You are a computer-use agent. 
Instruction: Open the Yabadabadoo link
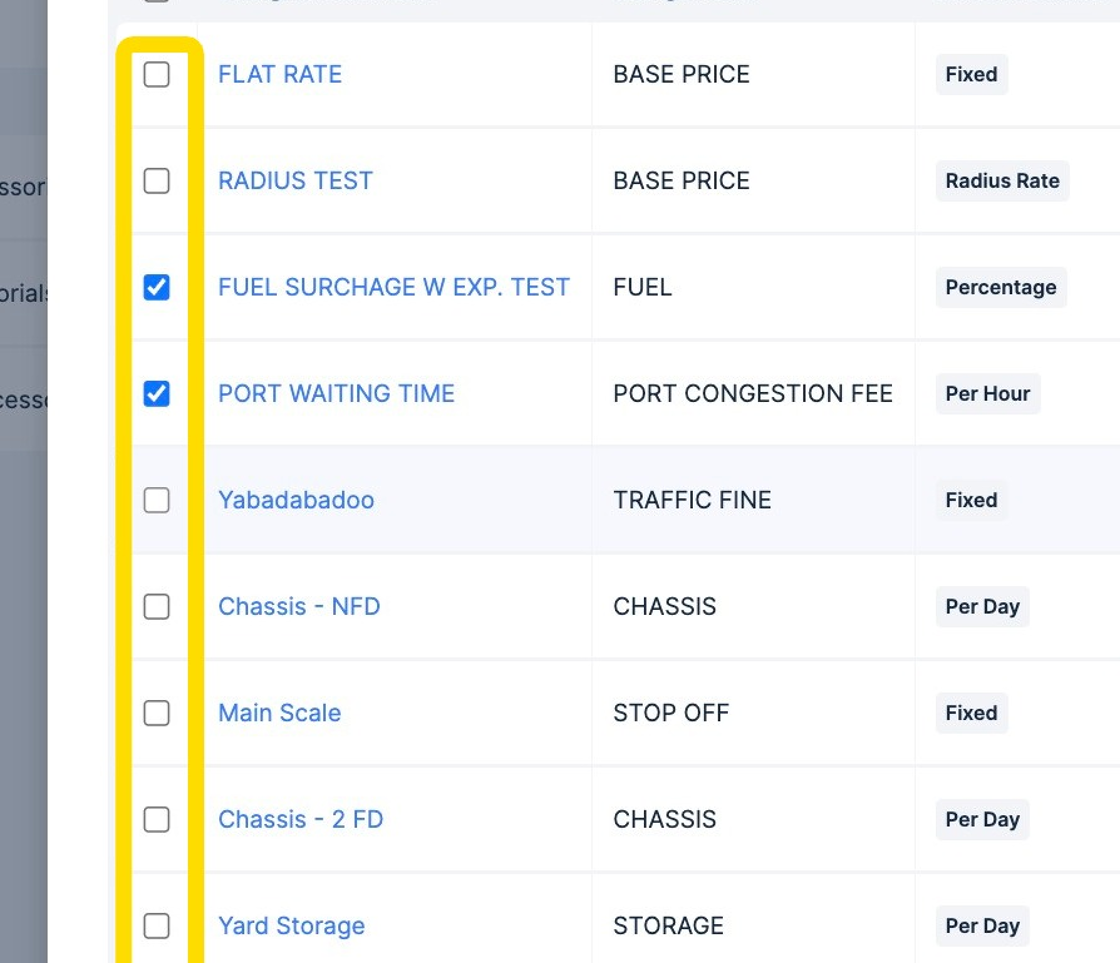point(296,500)
